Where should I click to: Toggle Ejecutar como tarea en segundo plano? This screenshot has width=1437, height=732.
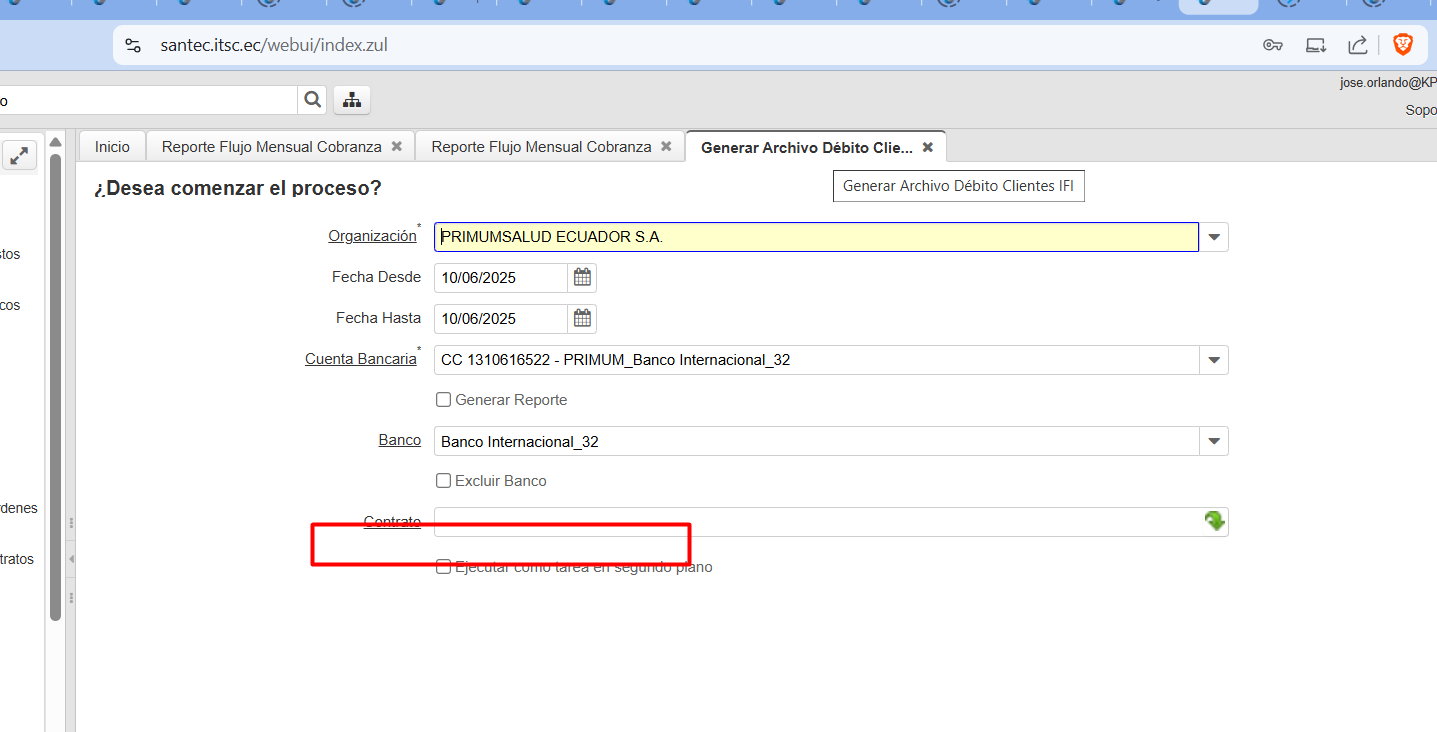(x=444, y=567)
